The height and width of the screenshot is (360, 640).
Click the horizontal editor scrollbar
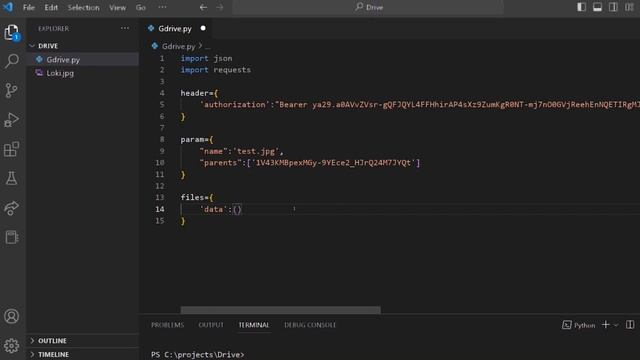(x=280, y=310)
